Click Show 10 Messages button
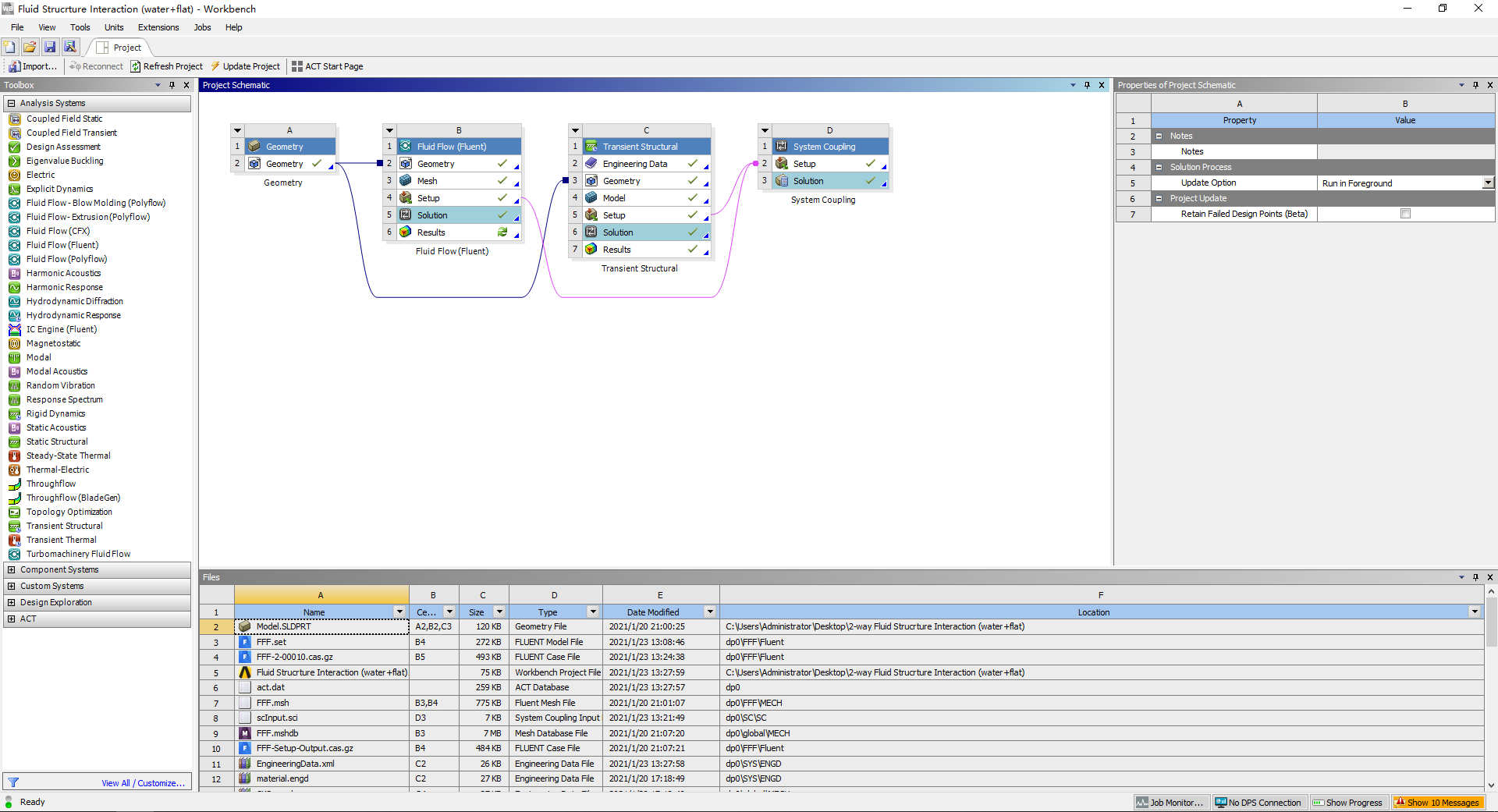 1437,803
